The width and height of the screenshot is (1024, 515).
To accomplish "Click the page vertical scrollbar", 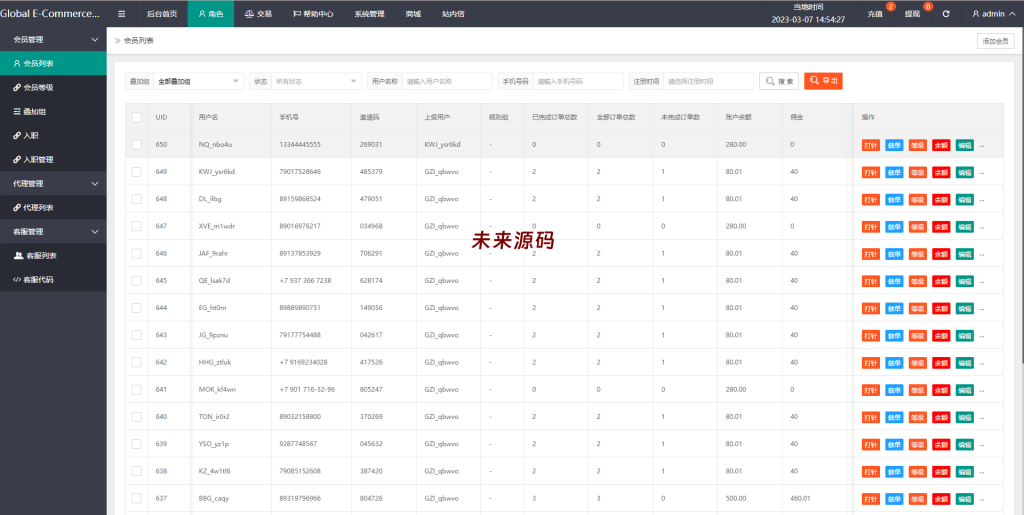I will pyautogui.click(x=1021, y=196).
